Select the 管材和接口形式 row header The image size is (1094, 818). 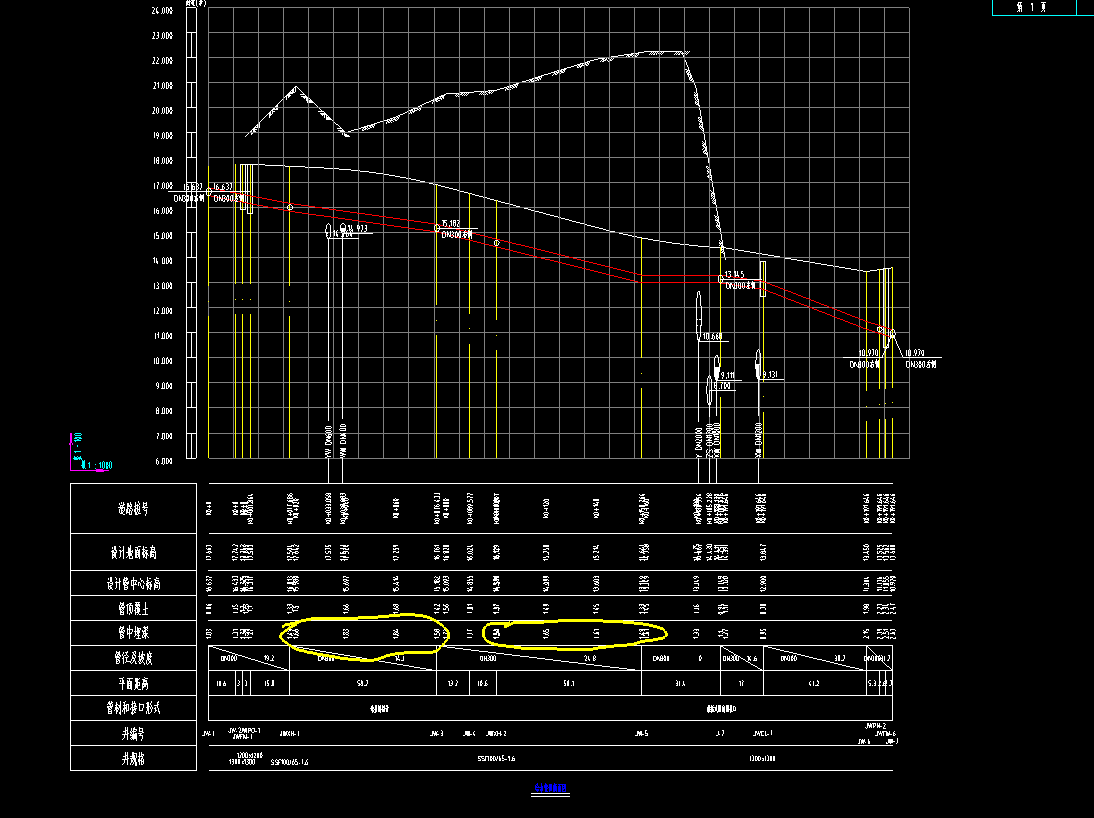pyautogui.click(x=133, y=708)
